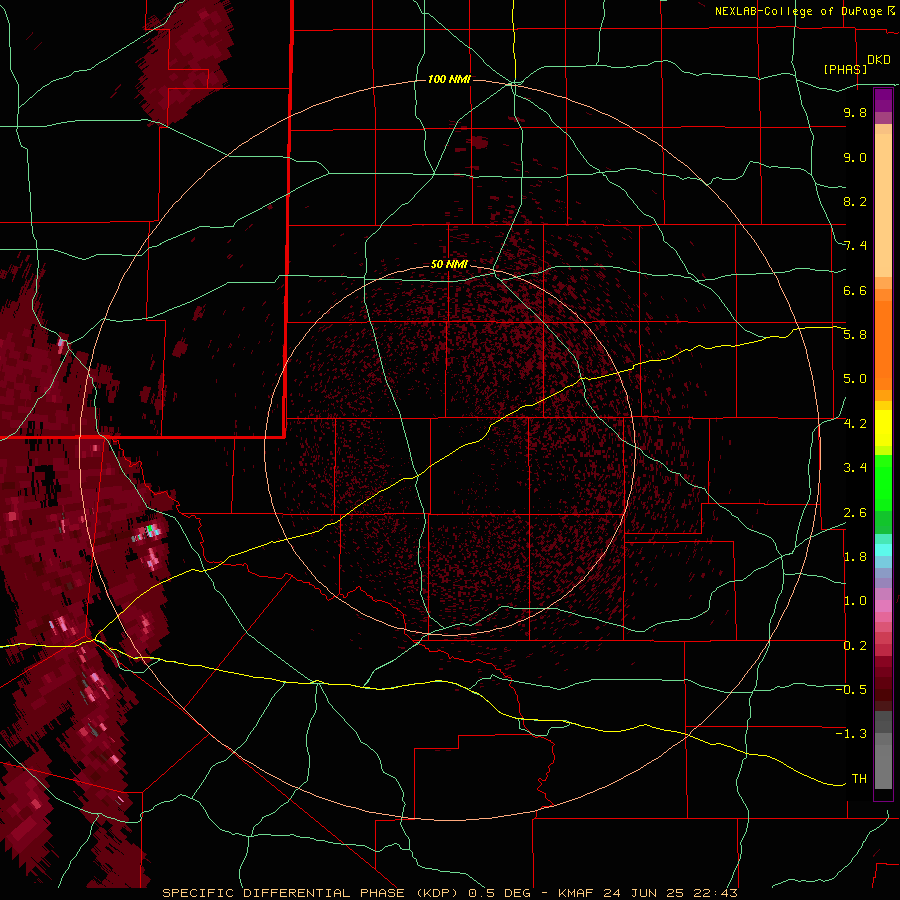Click the DKD label above the color scale

(x=878, y=59)
